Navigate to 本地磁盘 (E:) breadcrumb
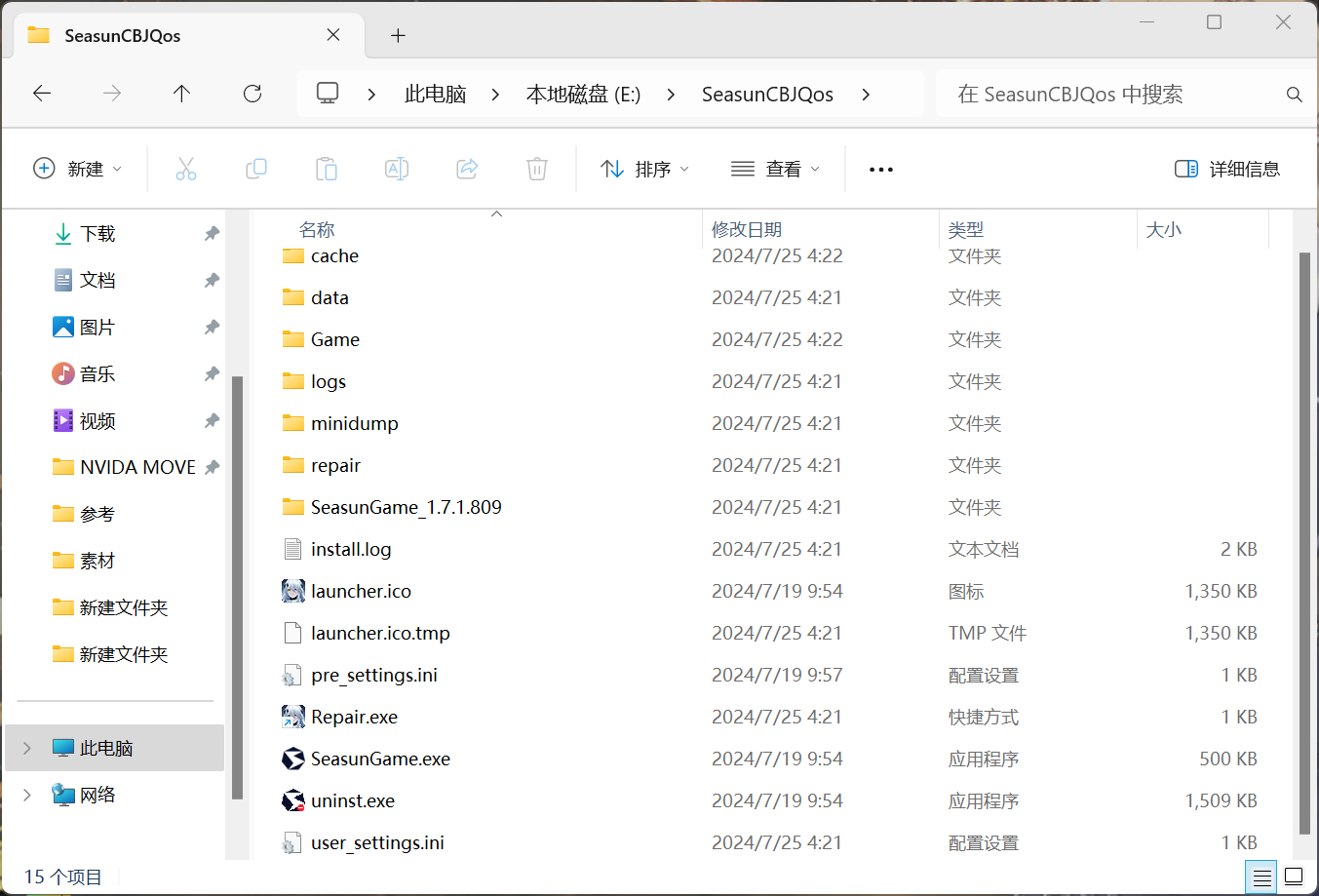 (x=583, y=95)
